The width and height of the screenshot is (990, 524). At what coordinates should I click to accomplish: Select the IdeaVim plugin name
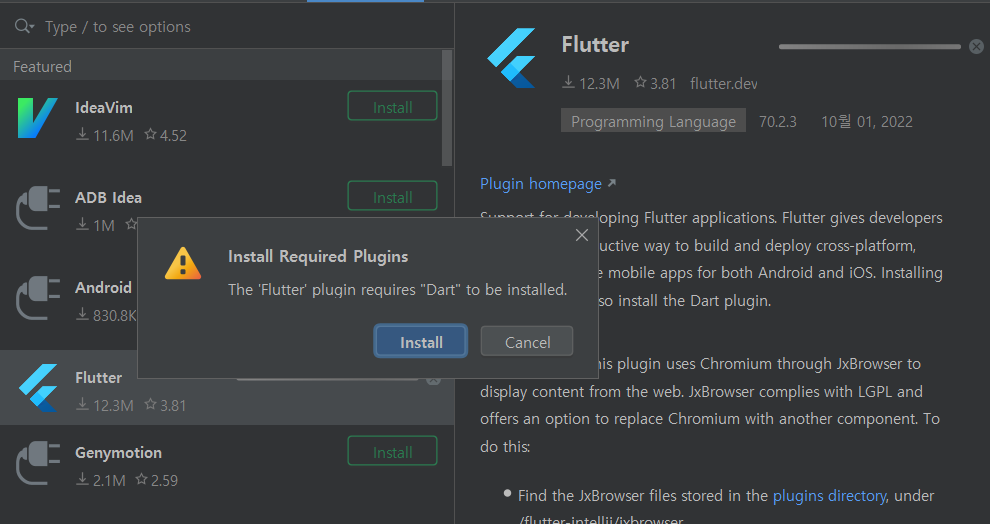click(104, 107)
